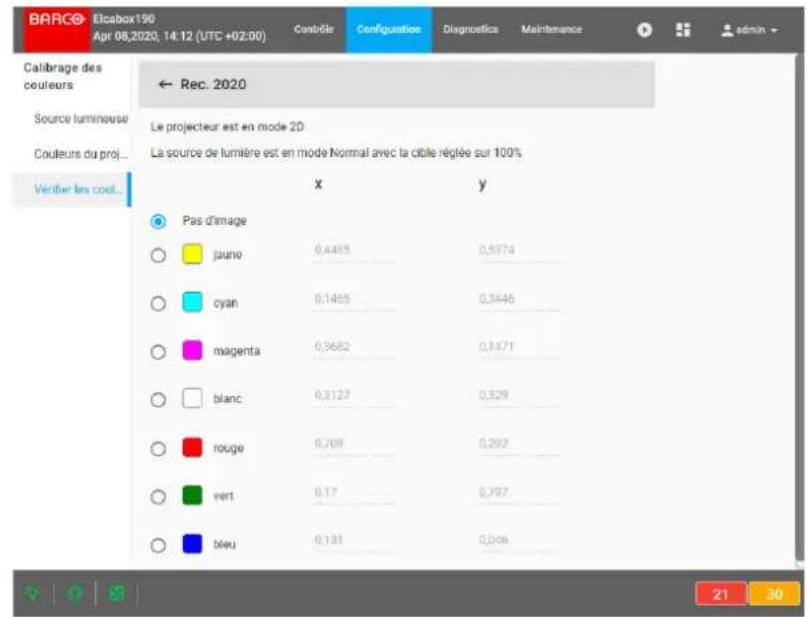807x617 pixels.
Task: Open Source lumineuse in sidebar
Action: 81,119
